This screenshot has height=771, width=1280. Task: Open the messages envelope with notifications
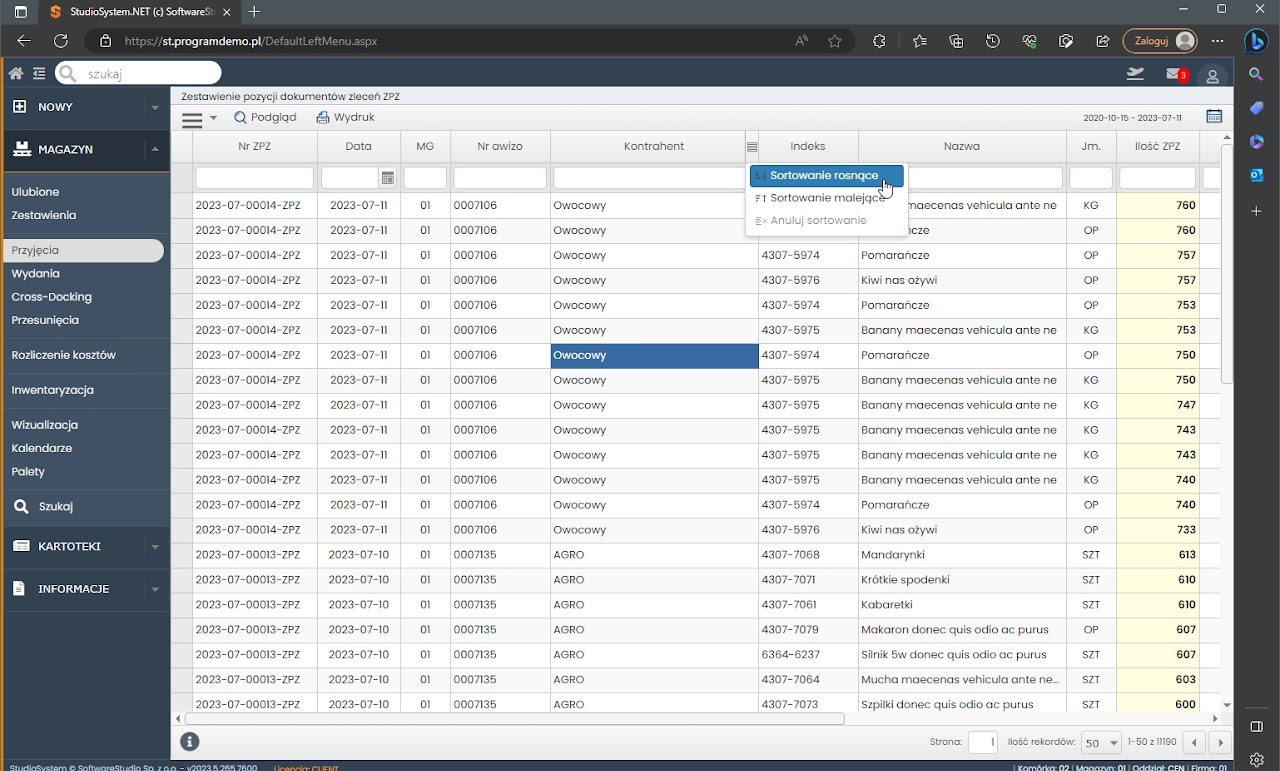click(x=1175, y=75)
